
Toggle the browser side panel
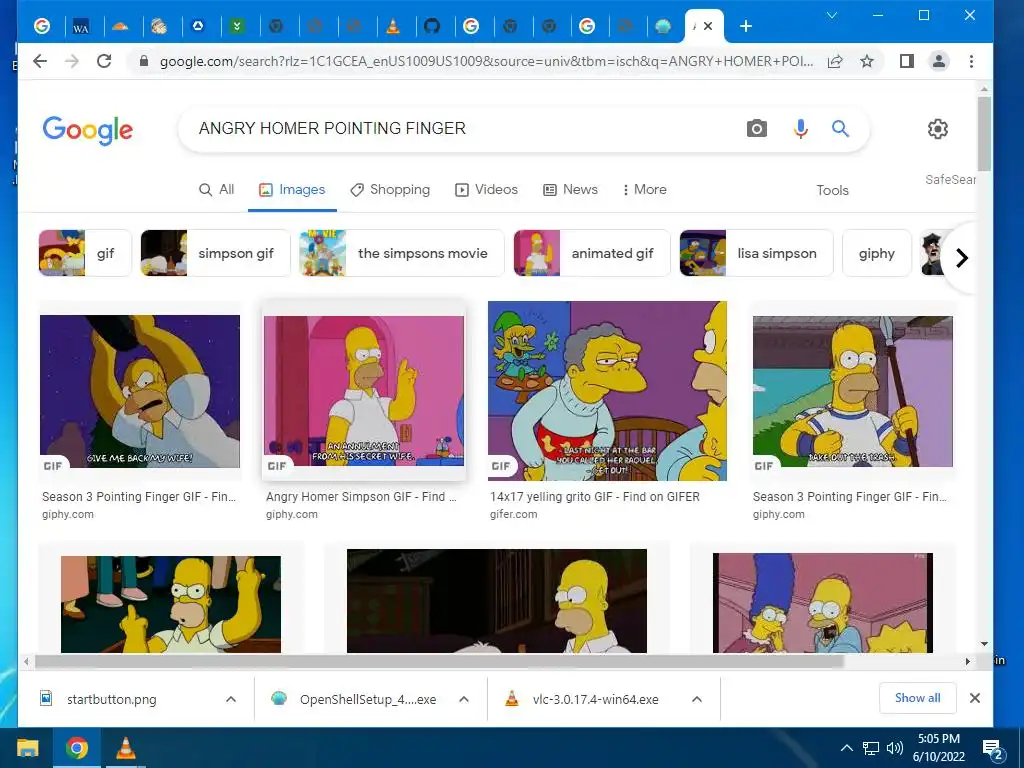tap(906, 61)
